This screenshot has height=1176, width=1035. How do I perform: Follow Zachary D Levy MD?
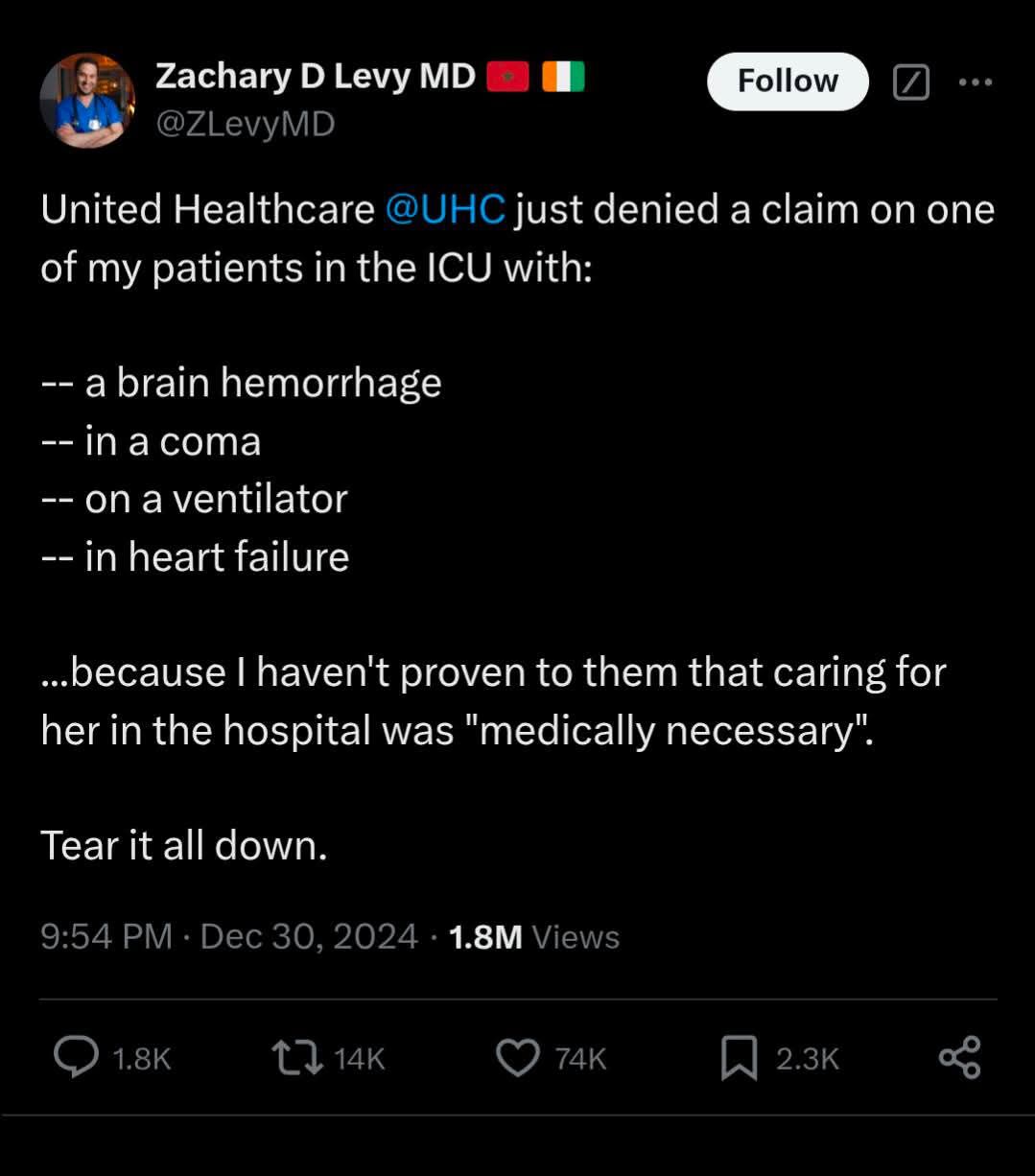click(x=788, y=82)
